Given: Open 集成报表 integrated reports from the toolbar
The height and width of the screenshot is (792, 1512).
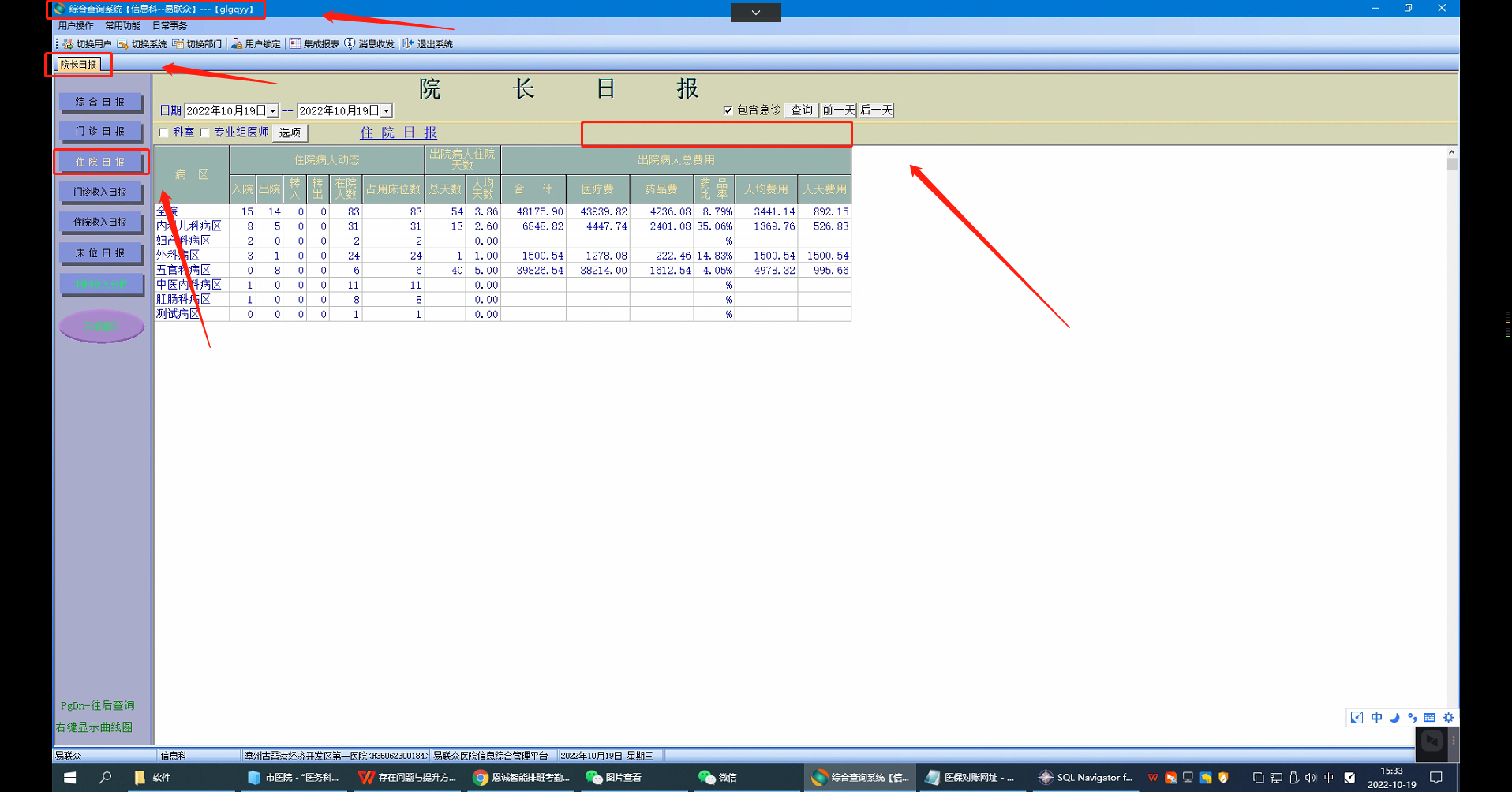Looking at the screenshot, I should tap(314, 44).
